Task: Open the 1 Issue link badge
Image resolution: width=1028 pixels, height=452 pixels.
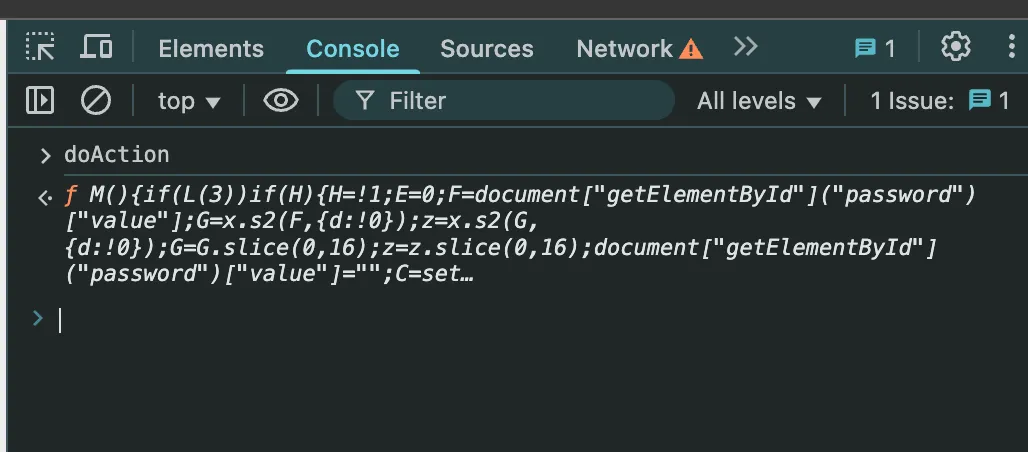Action: (x=939, y=100)
